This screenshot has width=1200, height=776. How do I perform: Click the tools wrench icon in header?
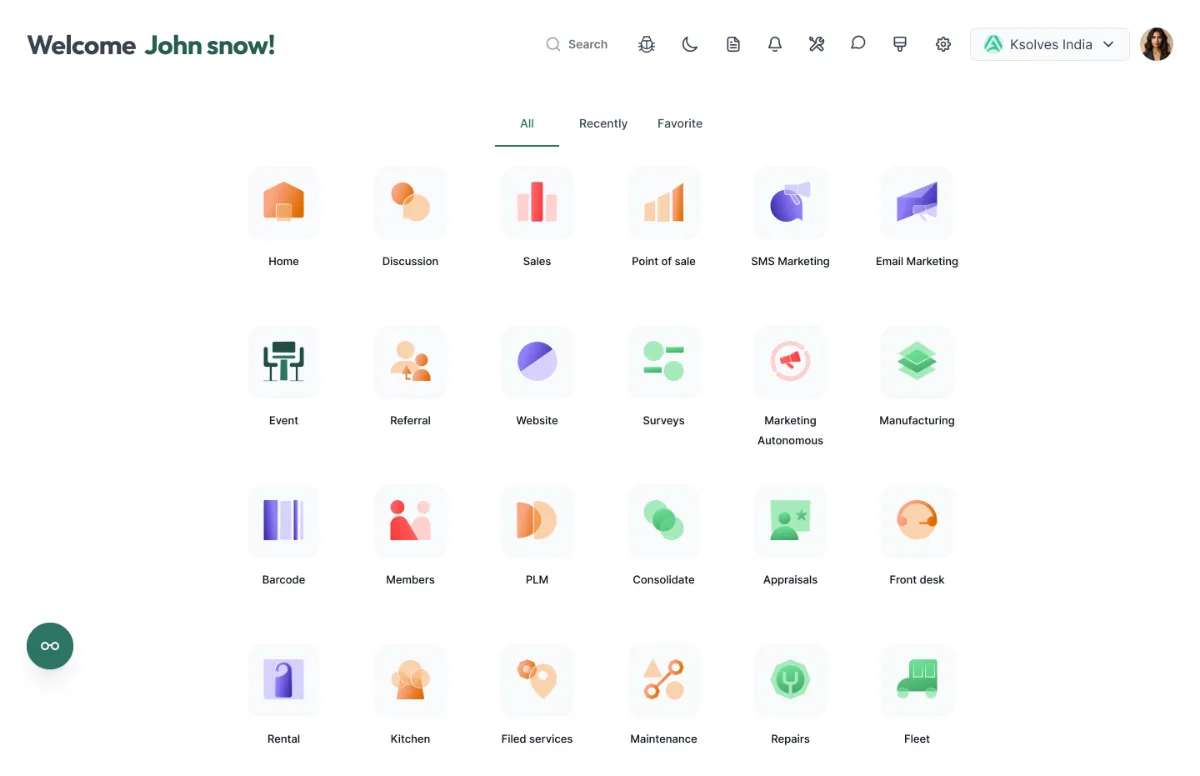(x=817, y=44)
